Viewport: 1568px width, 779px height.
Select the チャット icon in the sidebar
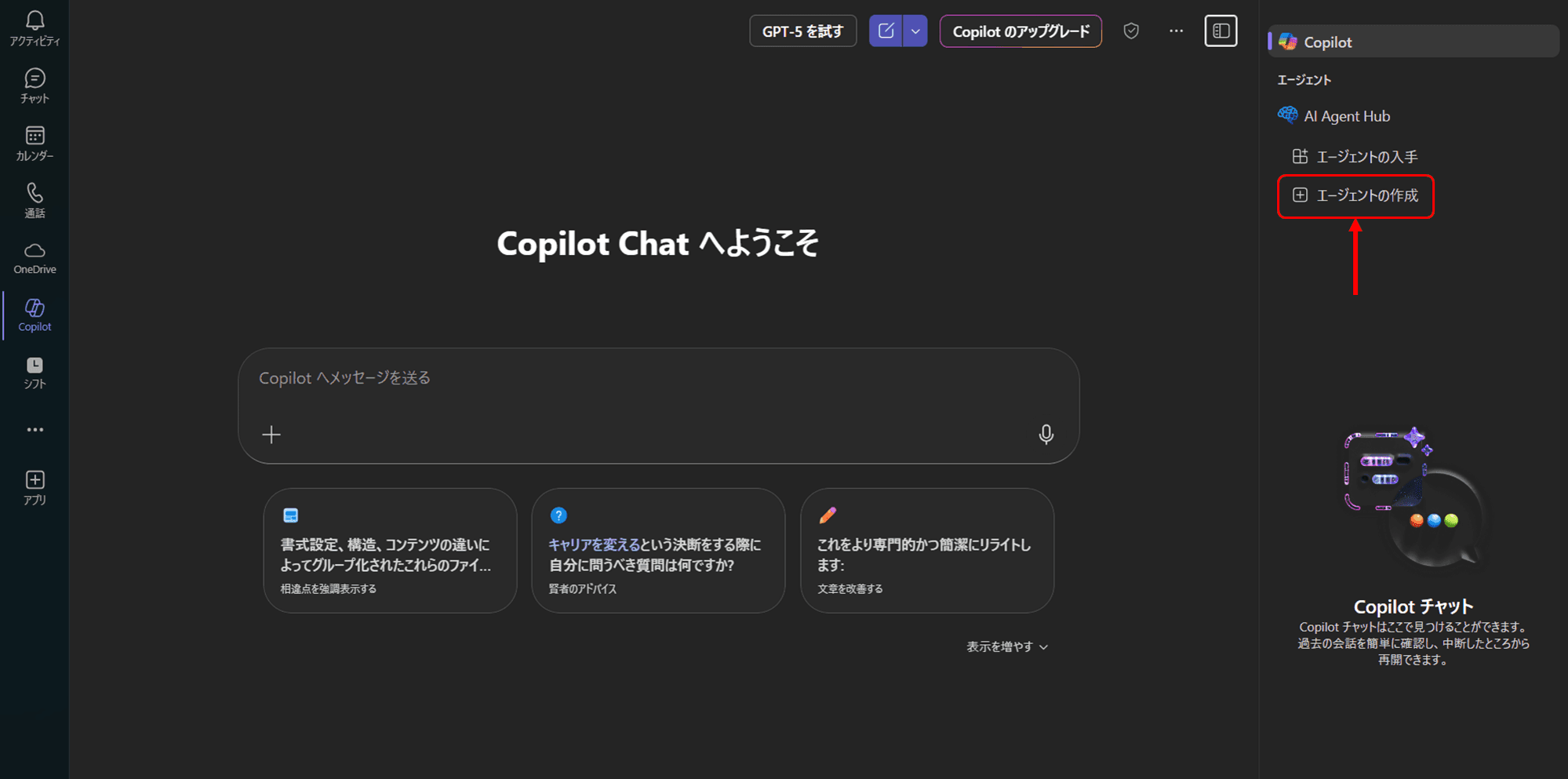point(34,85)
